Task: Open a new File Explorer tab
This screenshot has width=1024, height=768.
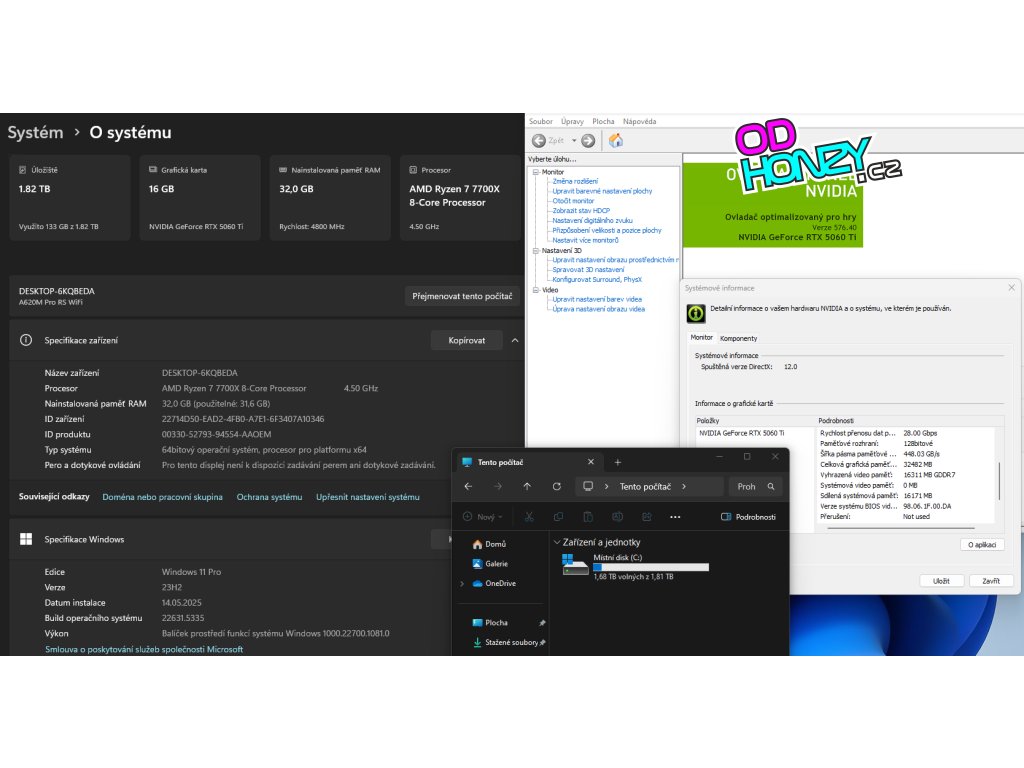Action: (x=618, y=462)
